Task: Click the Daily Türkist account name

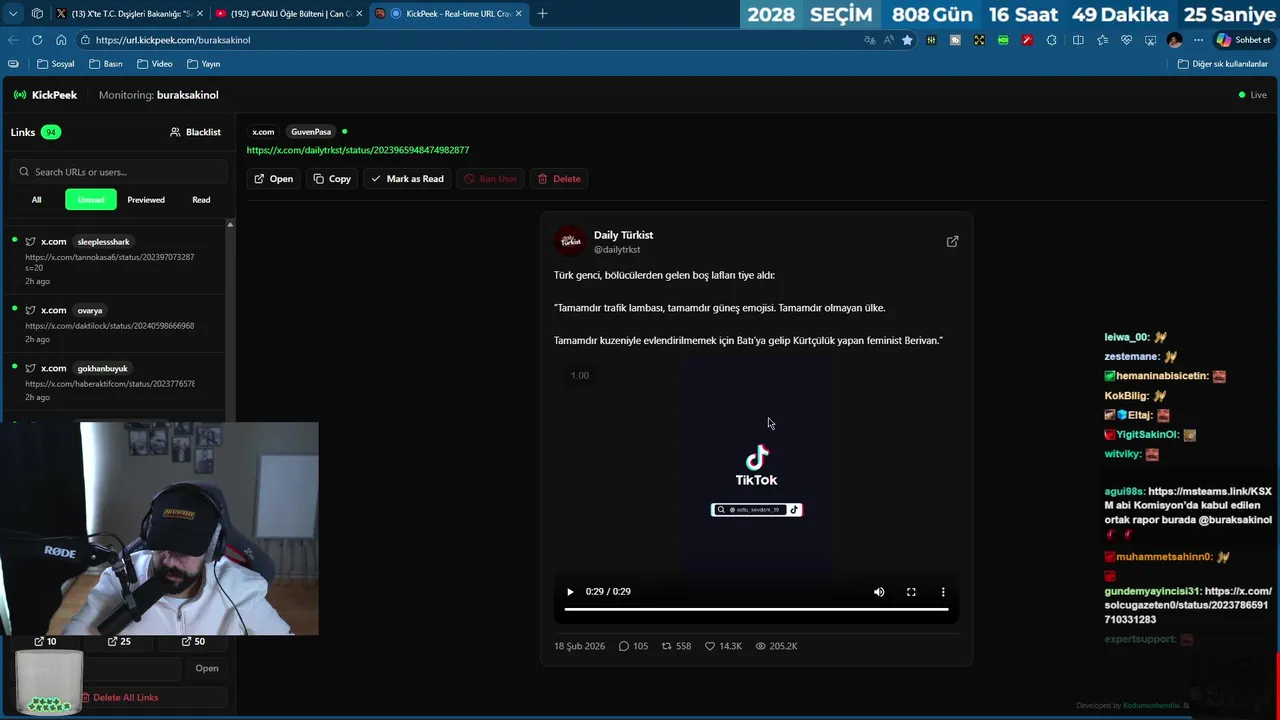Action: pos(623,235)
